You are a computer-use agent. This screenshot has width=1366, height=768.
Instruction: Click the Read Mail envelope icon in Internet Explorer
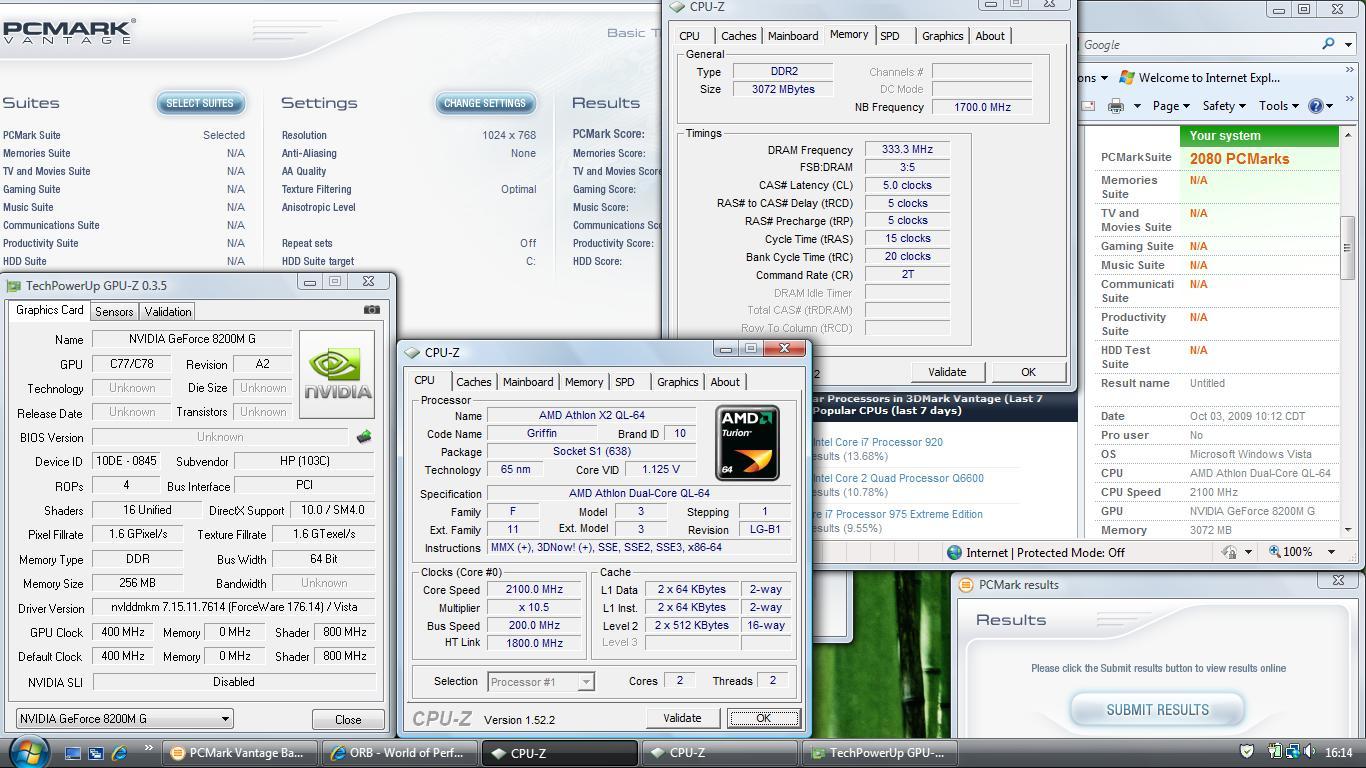pos(1088,106)
